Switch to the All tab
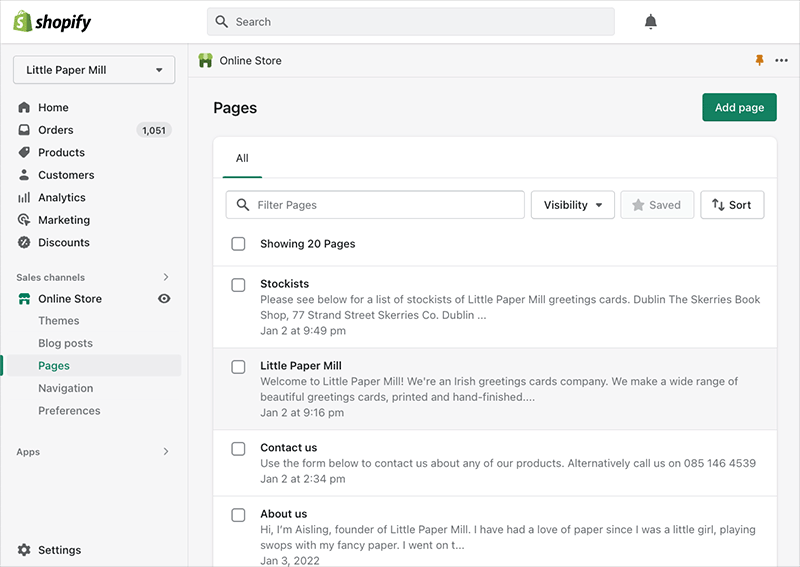800x567 pixels. pos(242,158)
